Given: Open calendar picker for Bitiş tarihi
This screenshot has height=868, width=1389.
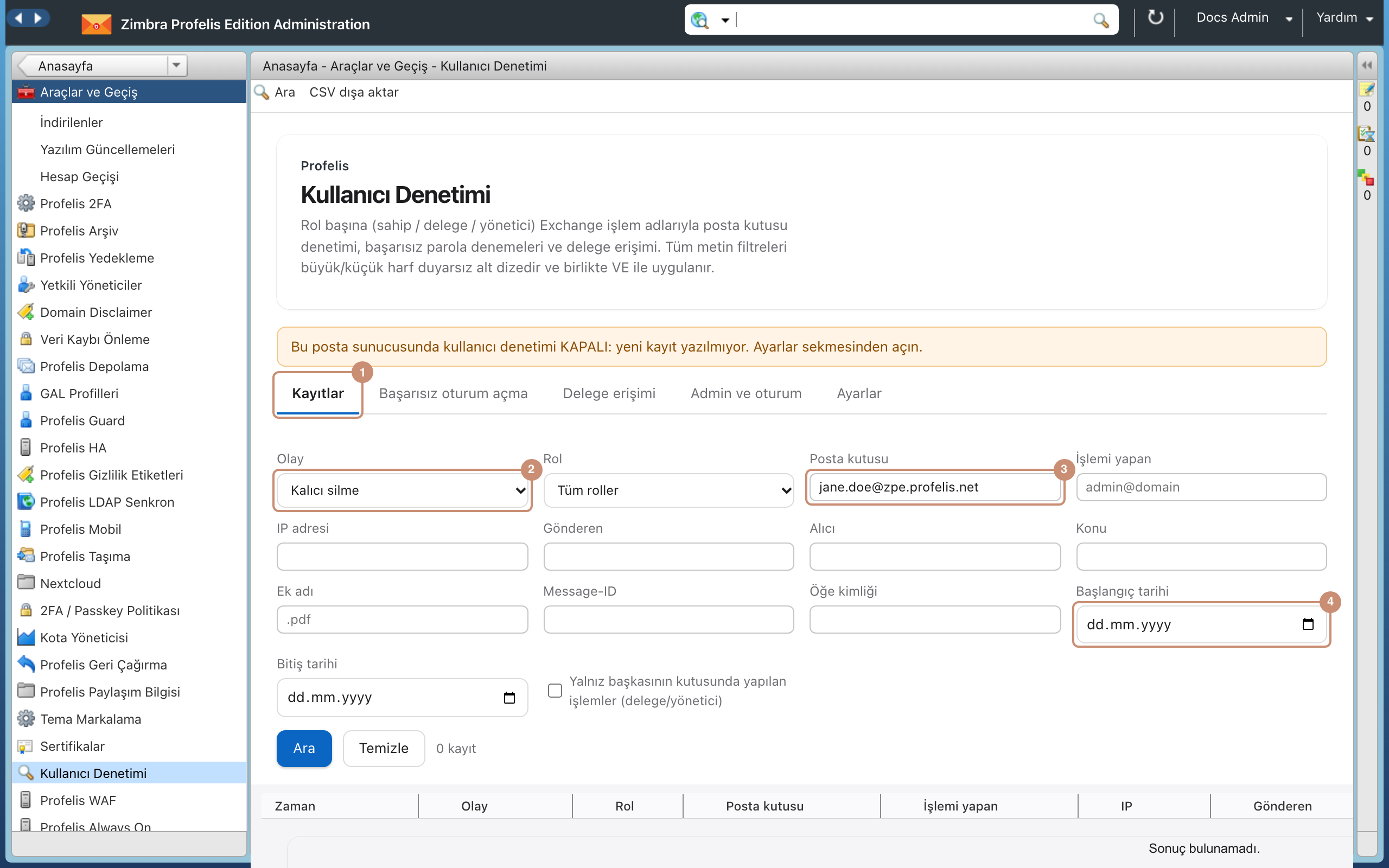Looking at the screenshot, I should pos(509,698).
